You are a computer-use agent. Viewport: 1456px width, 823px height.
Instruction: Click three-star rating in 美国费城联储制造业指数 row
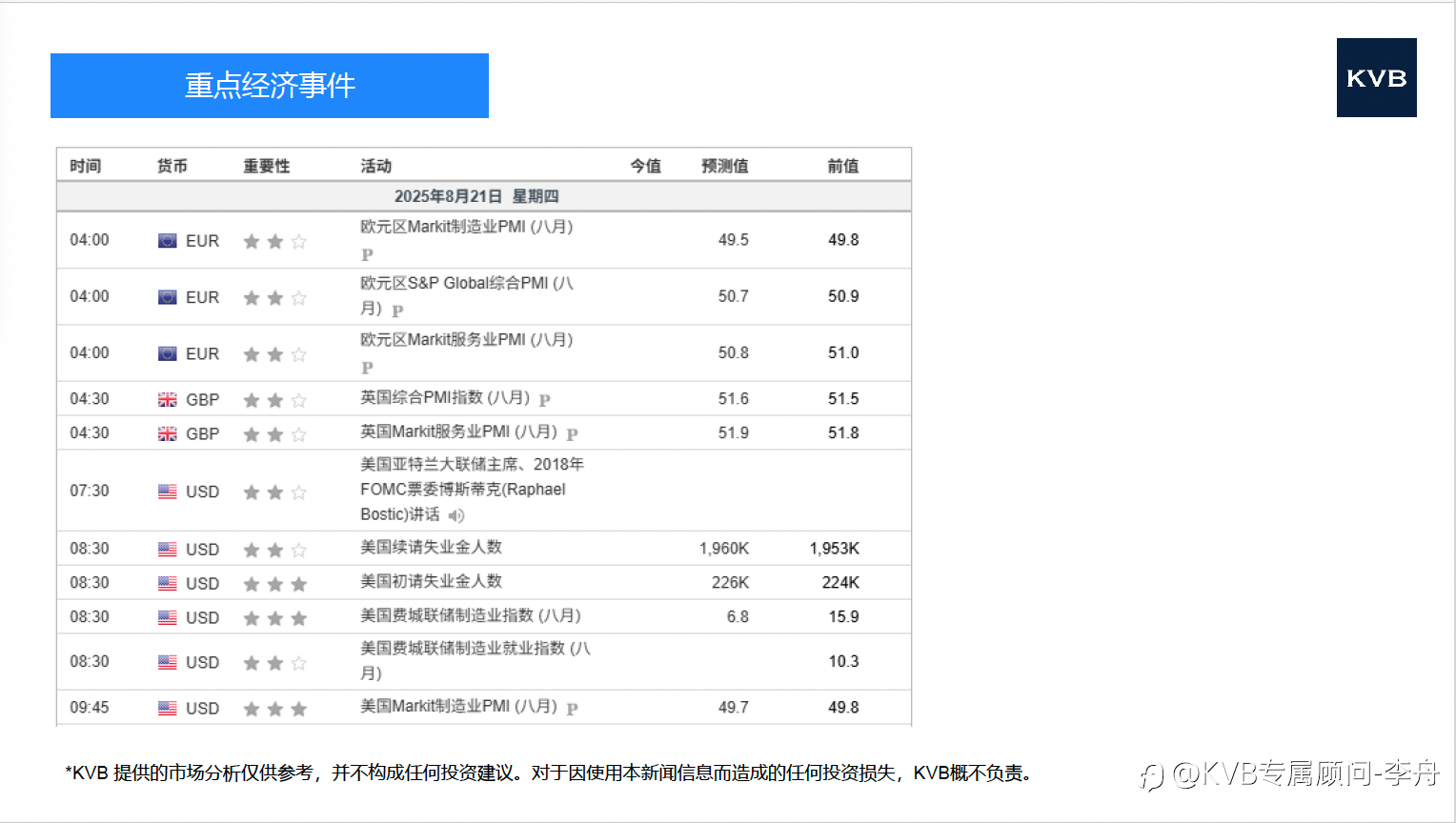coord(275,618)
